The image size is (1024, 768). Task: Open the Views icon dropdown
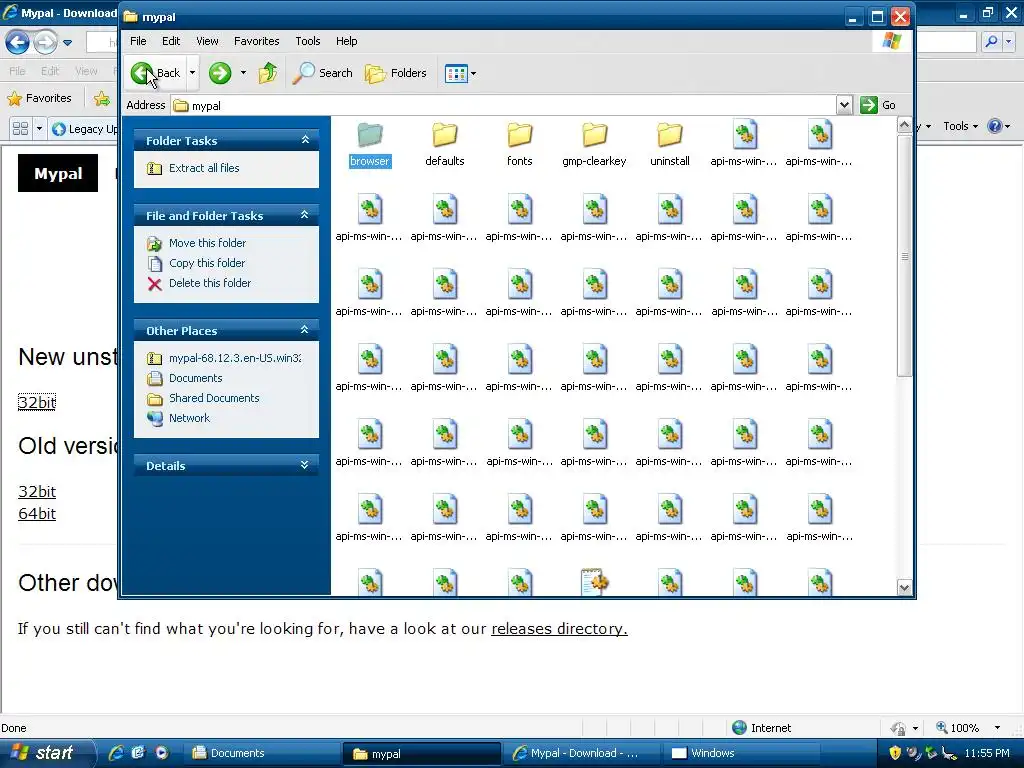[x=460, y=74]
